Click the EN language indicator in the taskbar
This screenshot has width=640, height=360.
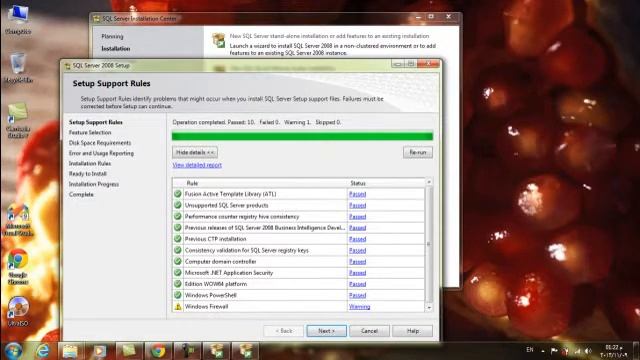coord(530,350)
